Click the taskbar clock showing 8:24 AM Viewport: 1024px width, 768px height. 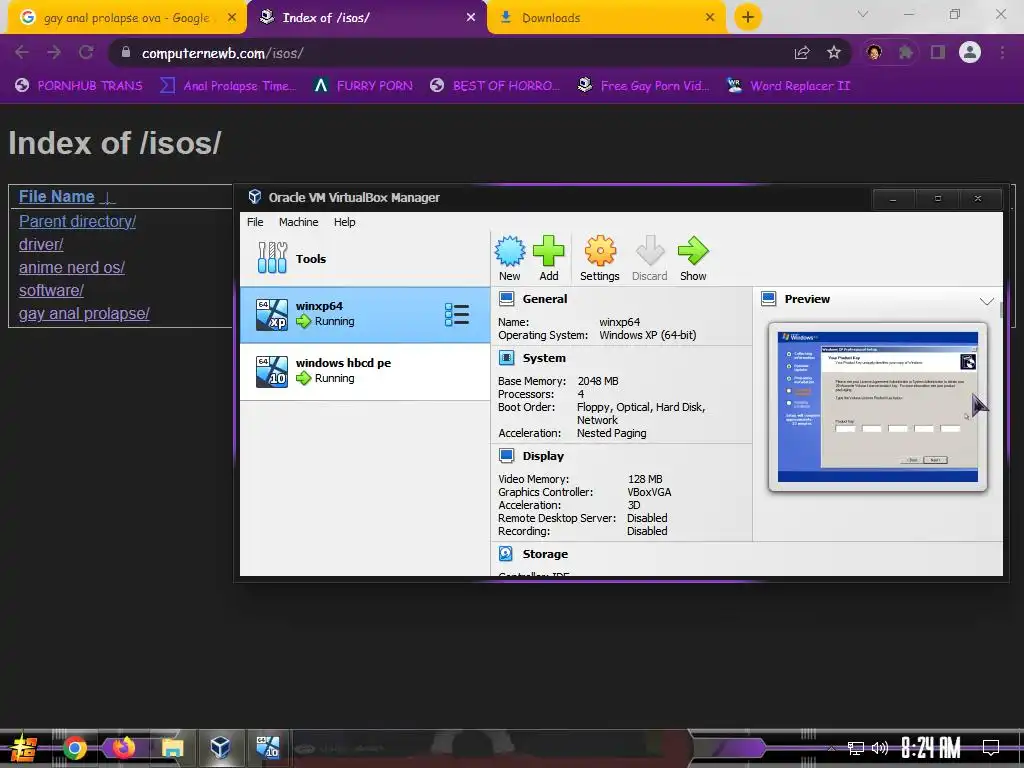click(x=931, y=748)
